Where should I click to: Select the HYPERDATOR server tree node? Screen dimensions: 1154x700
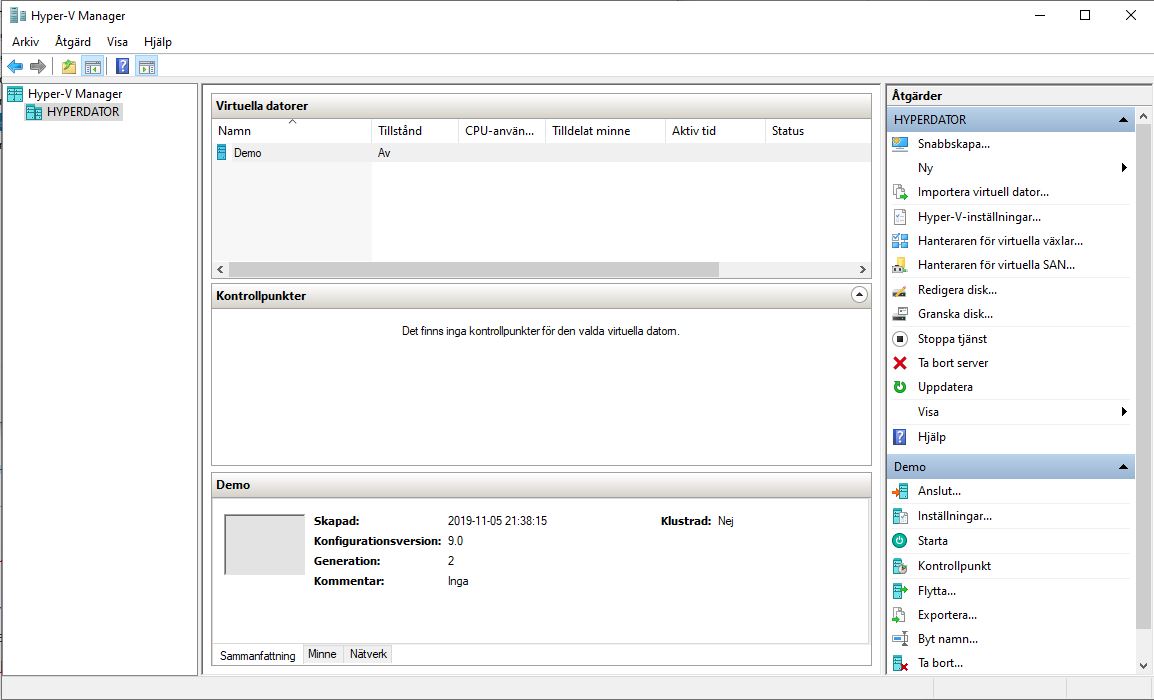point(82,112)
